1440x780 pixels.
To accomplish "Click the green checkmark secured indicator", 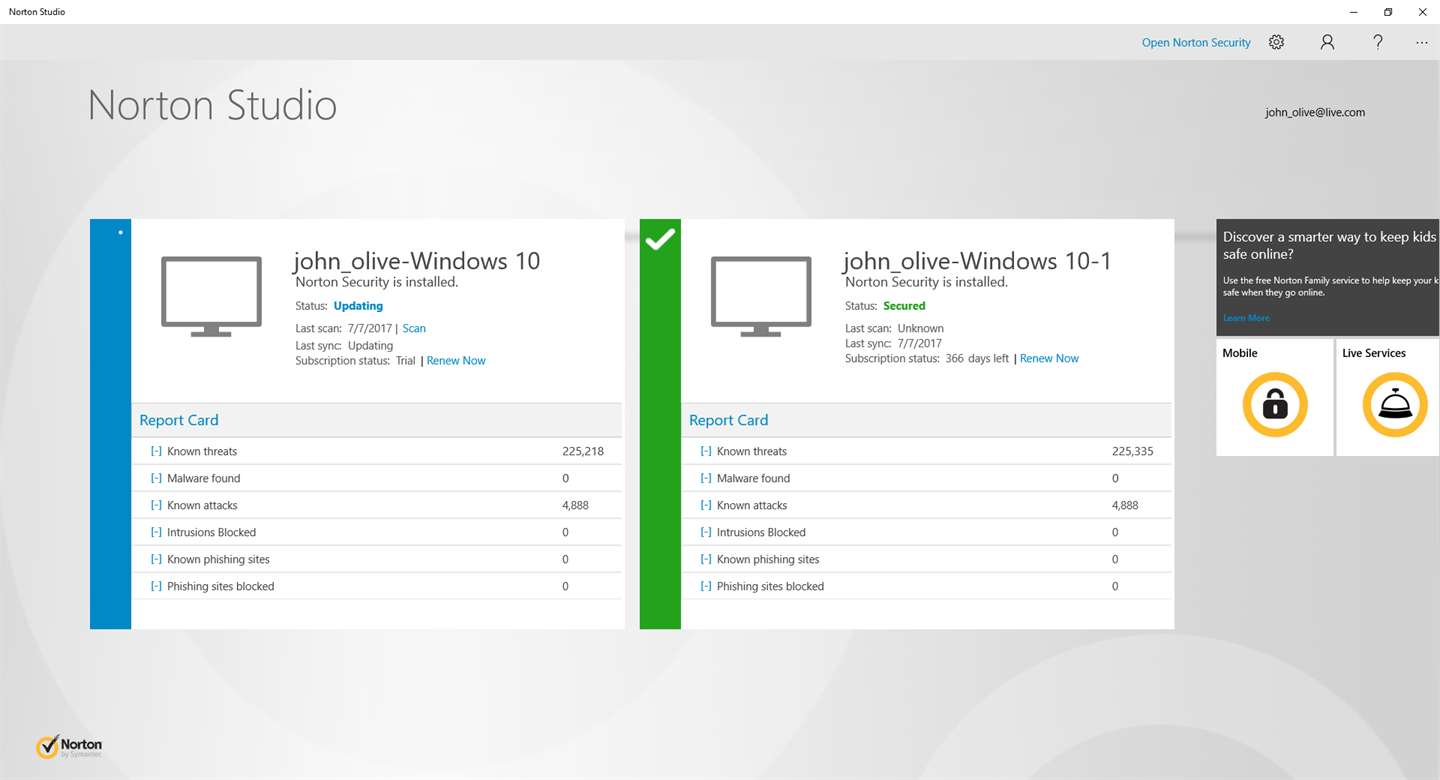I will click(x=660, y=240).
